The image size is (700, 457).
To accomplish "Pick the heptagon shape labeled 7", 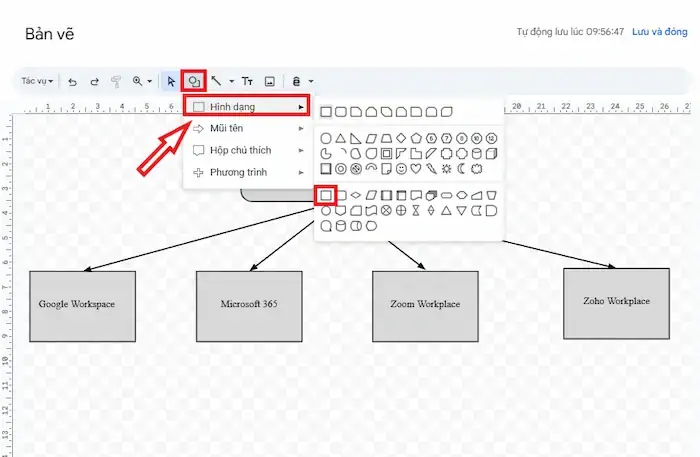I will [x=446, y=138].
